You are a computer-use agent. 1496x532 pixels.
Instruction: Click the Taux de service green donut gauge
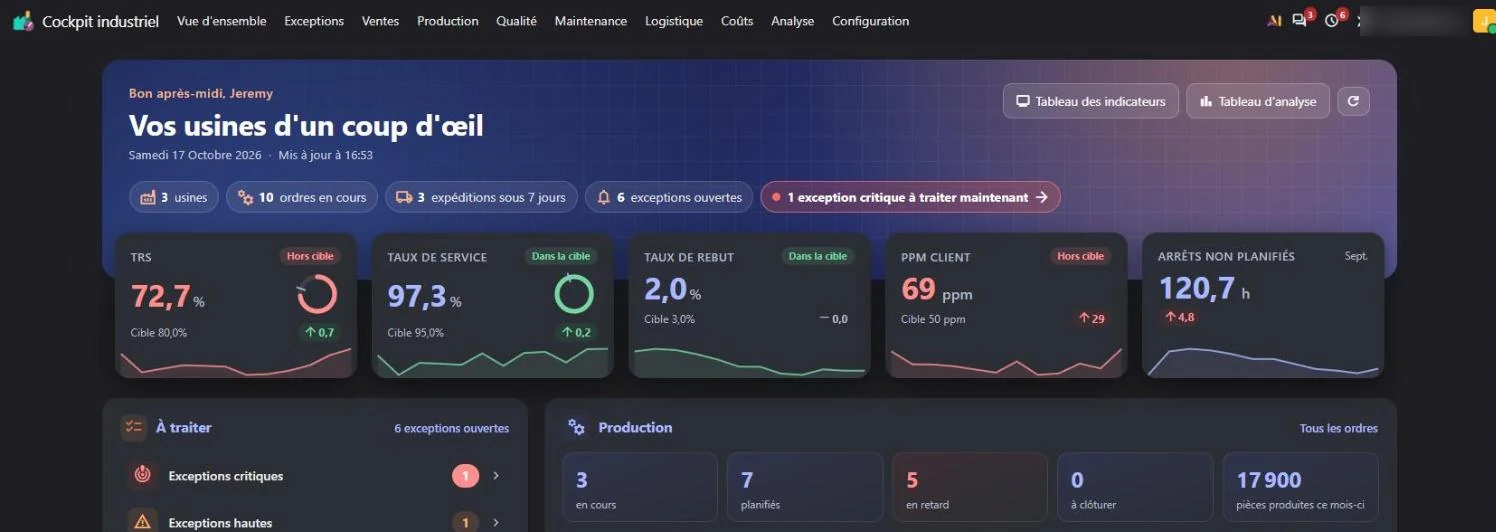(x=574, y=294)
